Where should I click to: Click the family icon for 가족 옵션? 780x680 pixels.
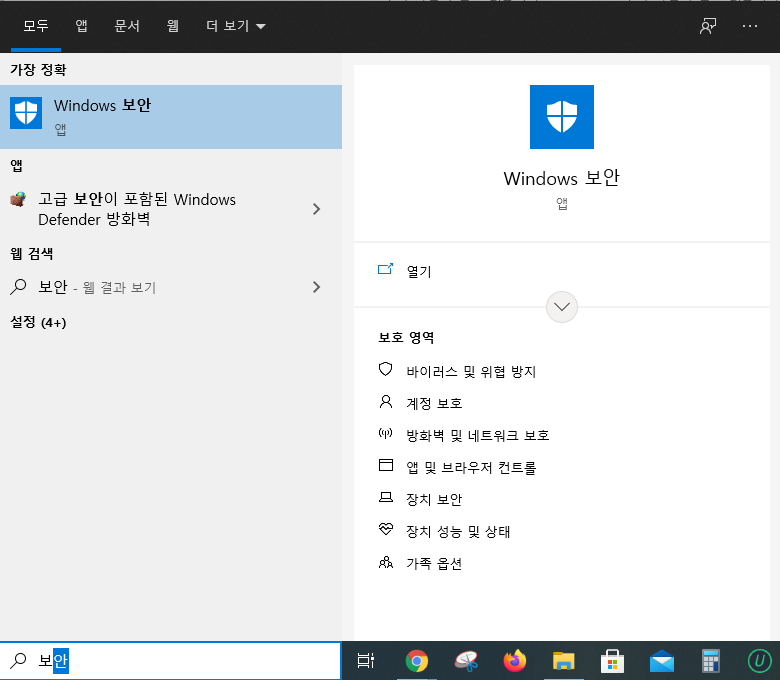pos(386,562)
